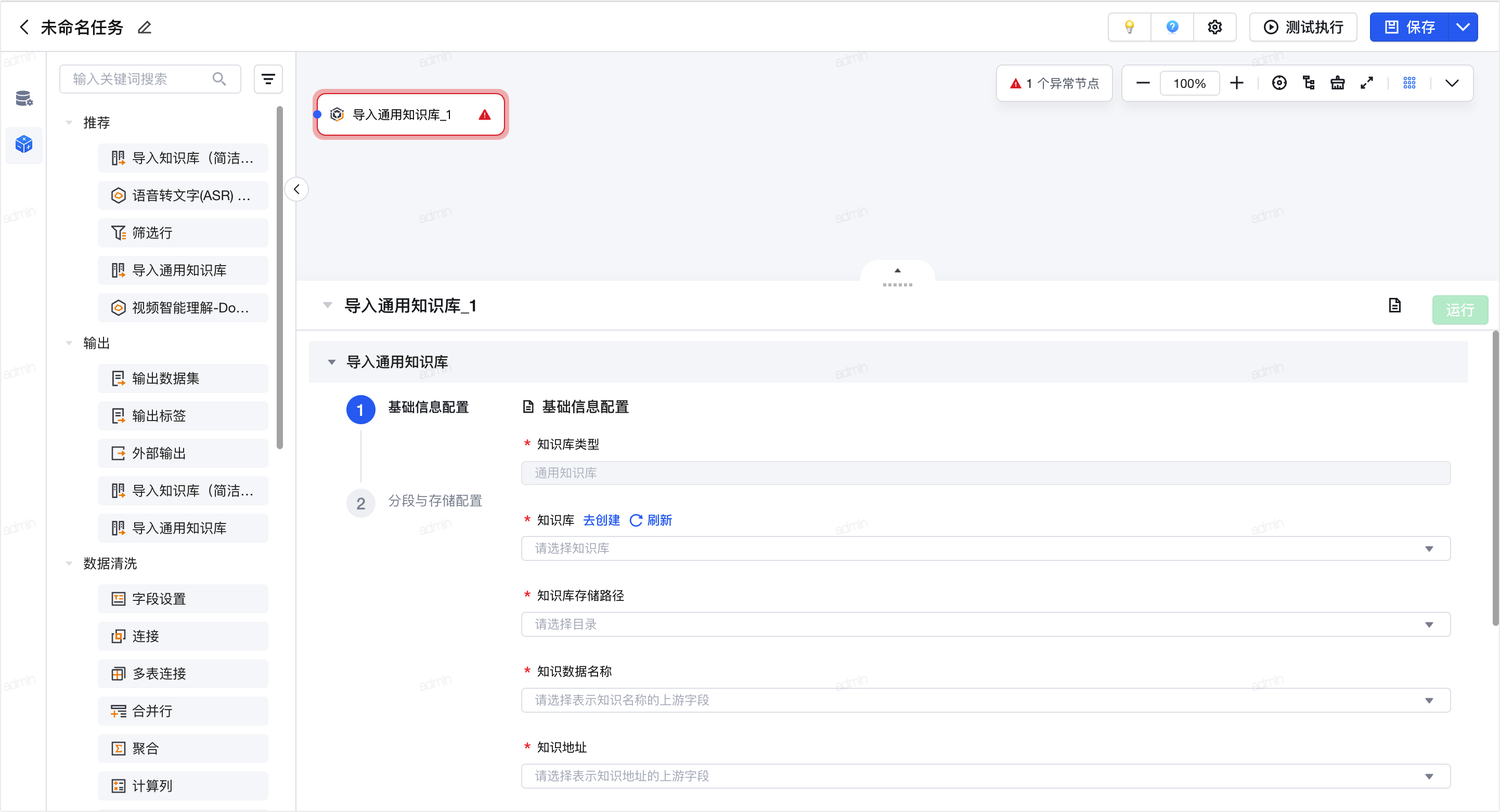This screenshot has width=1500, height=812.
Task: Open the gear settings icon
Action: (1214, 27)
